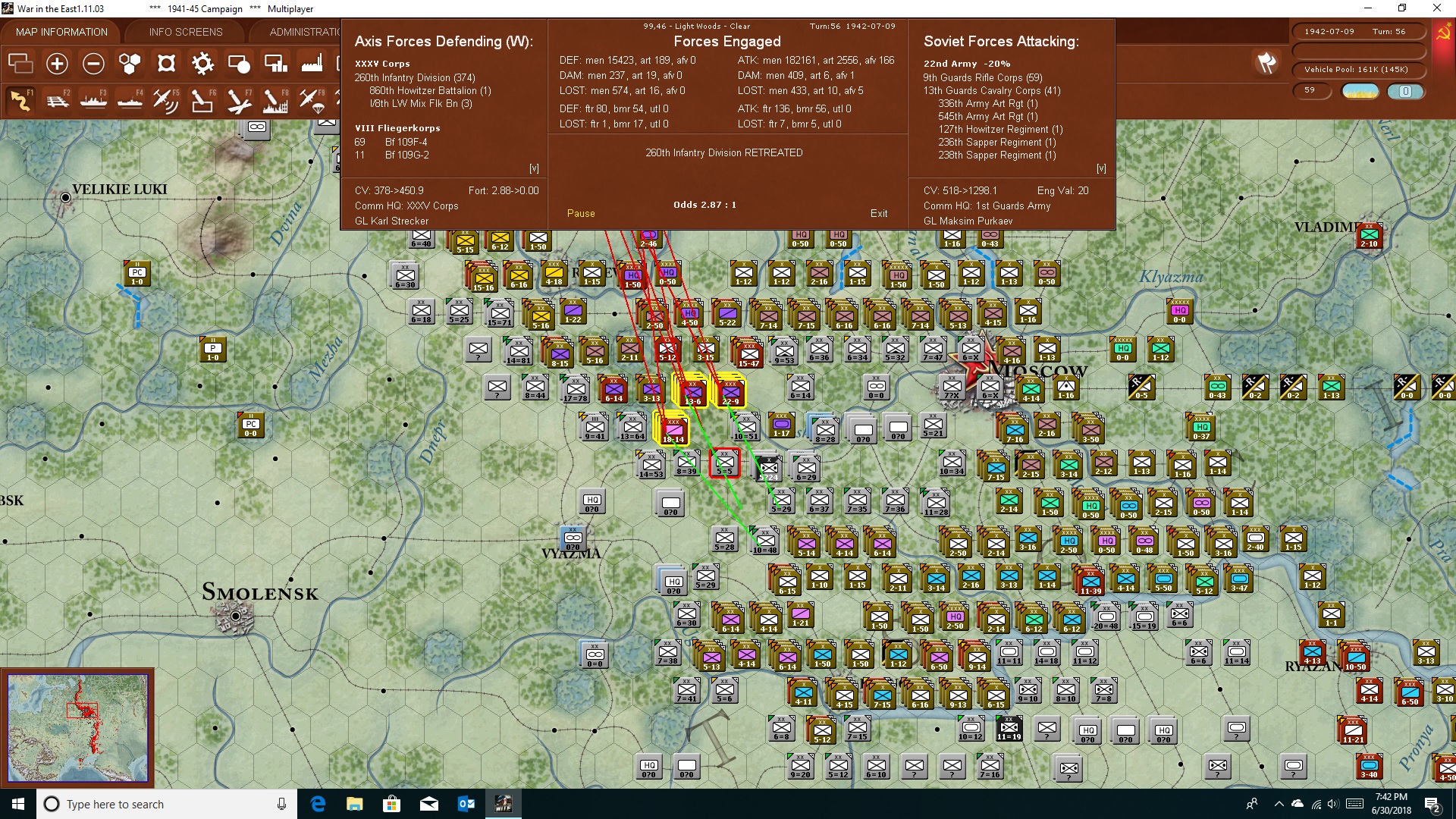Click the Soviet hammer and sickle flag

pos(1442,33)
